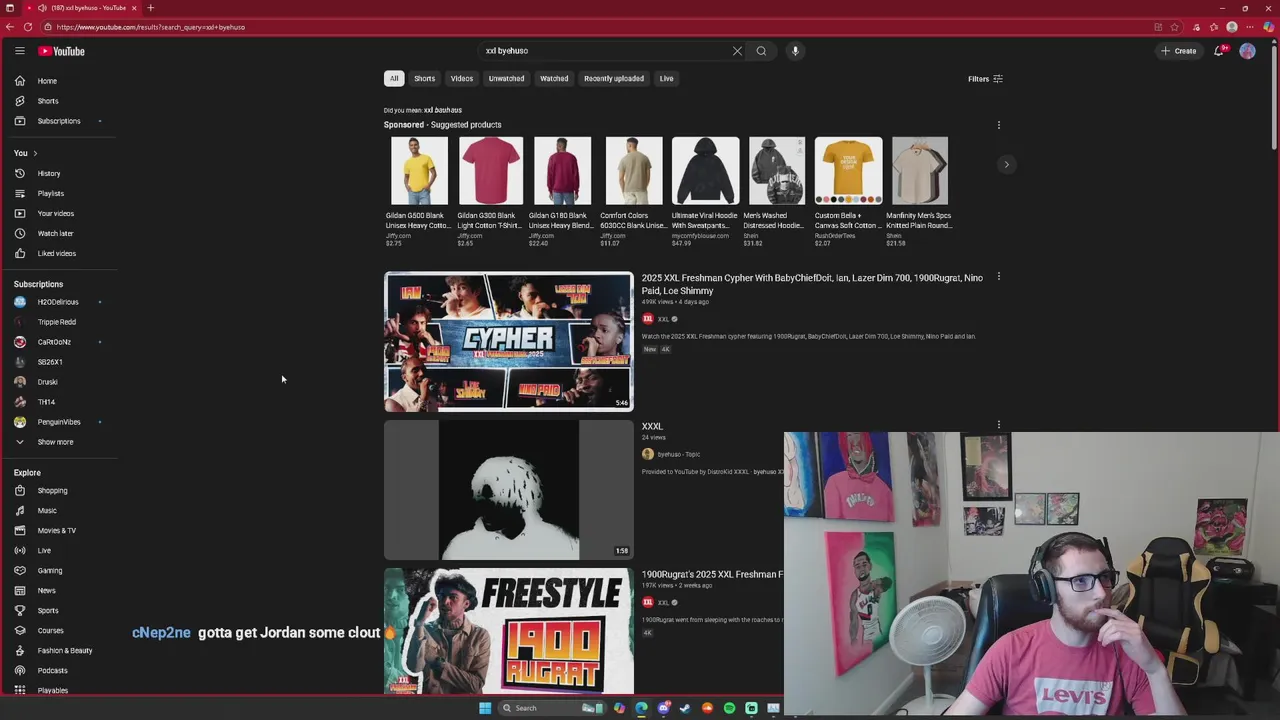
Task: Open PenguinVibes subscription channel
Action: coord(58,422)
